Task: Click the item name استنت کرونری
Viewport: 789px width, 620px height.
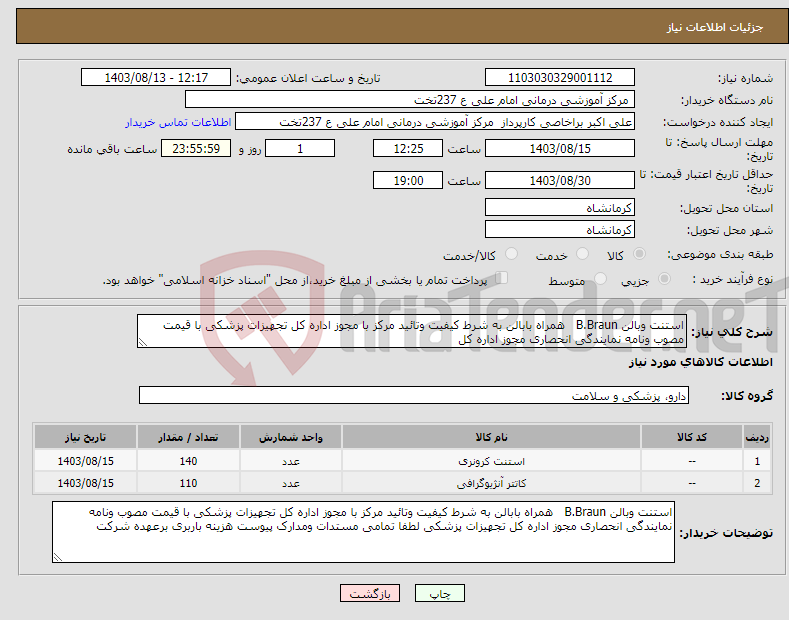Action: pyautogui.click(x=491, y=461)
